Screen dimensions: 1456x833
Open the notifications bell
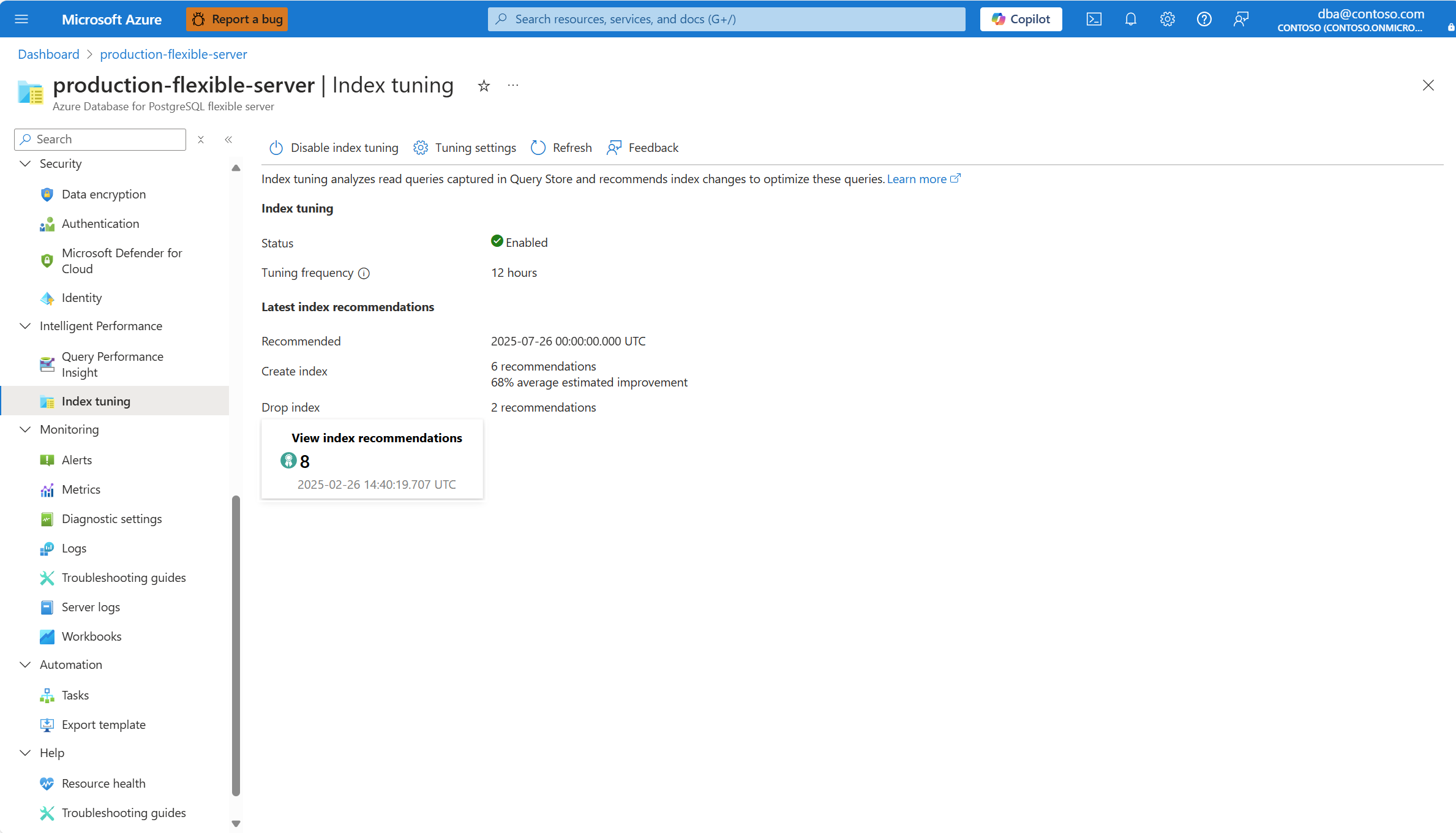tap(1130, 19)
